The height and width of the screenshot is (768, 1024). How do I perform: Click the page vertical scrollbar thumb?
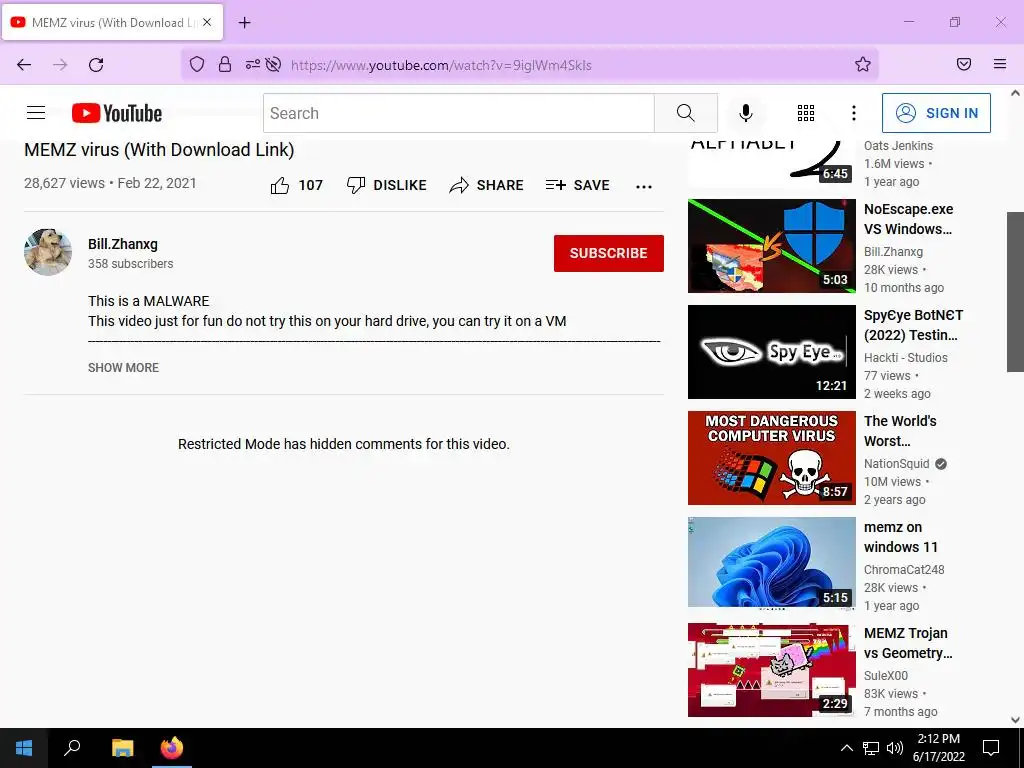tap(1015, 291)
